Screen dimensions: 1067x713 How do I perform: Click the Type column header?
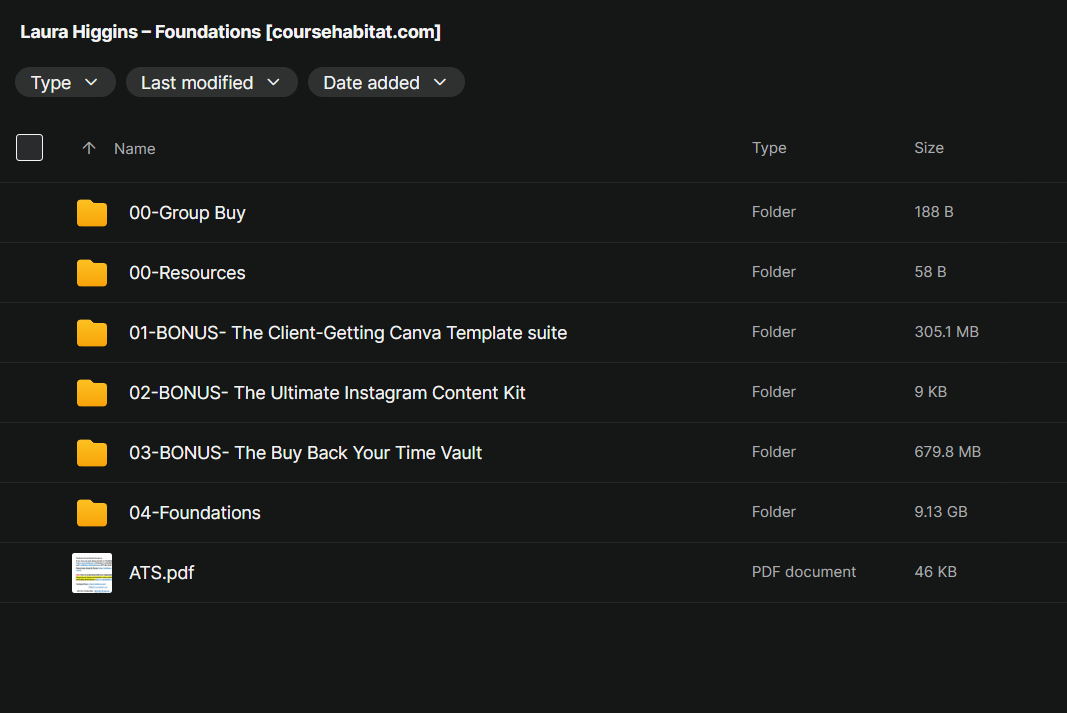click(769, 148)
